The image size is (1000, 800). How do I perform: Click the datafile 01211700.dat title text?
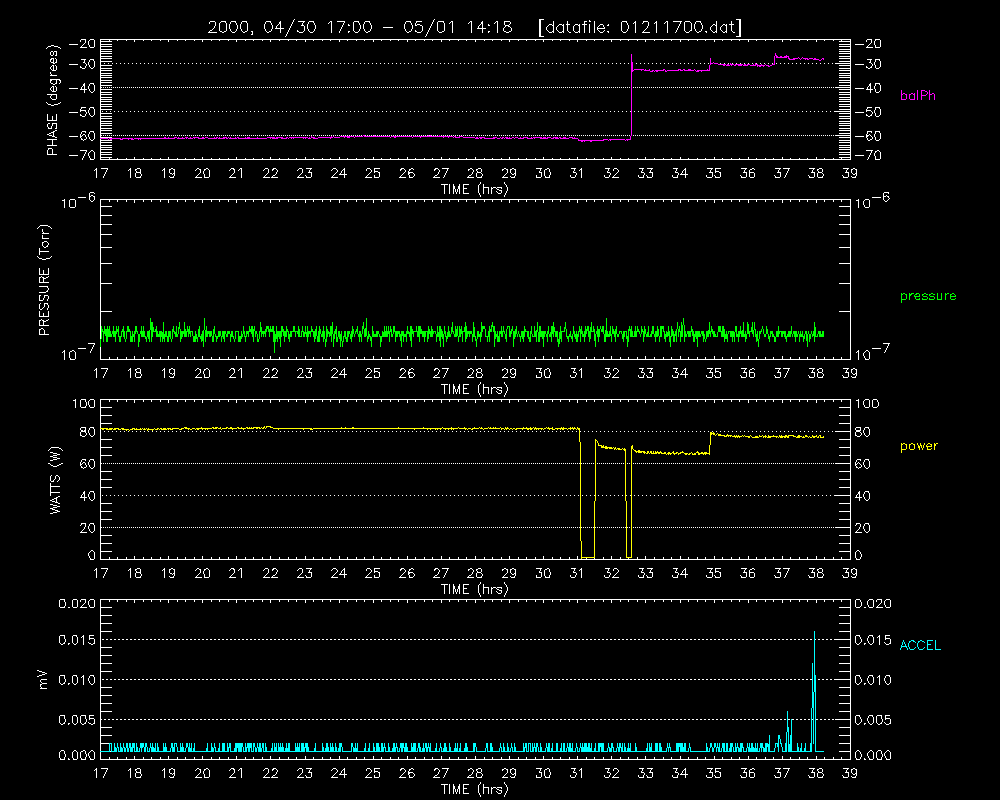click(x=640, y=27)
